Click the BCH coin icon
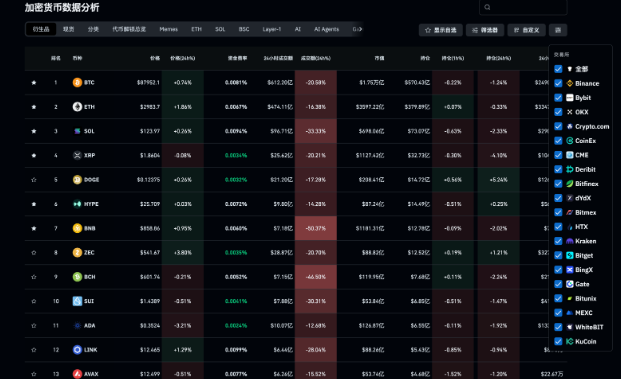The image size is (621, 379). [77, 277]
